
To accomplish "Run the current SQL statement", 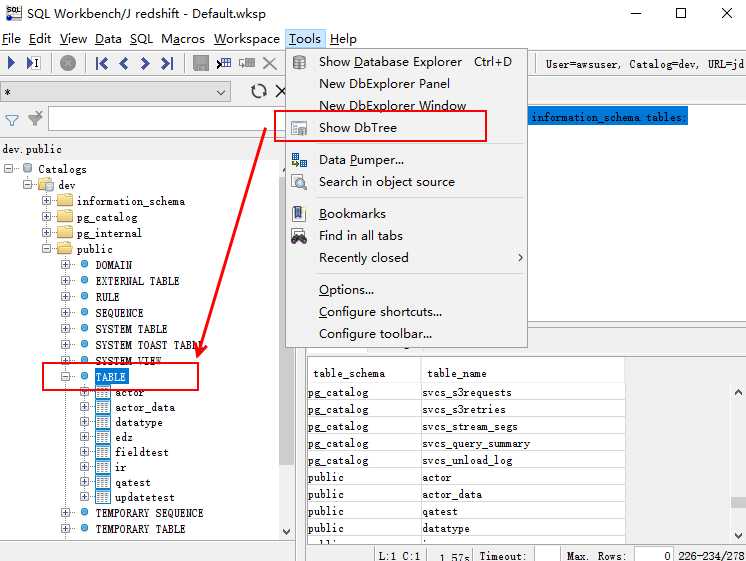I will click(x=11, y=62).
